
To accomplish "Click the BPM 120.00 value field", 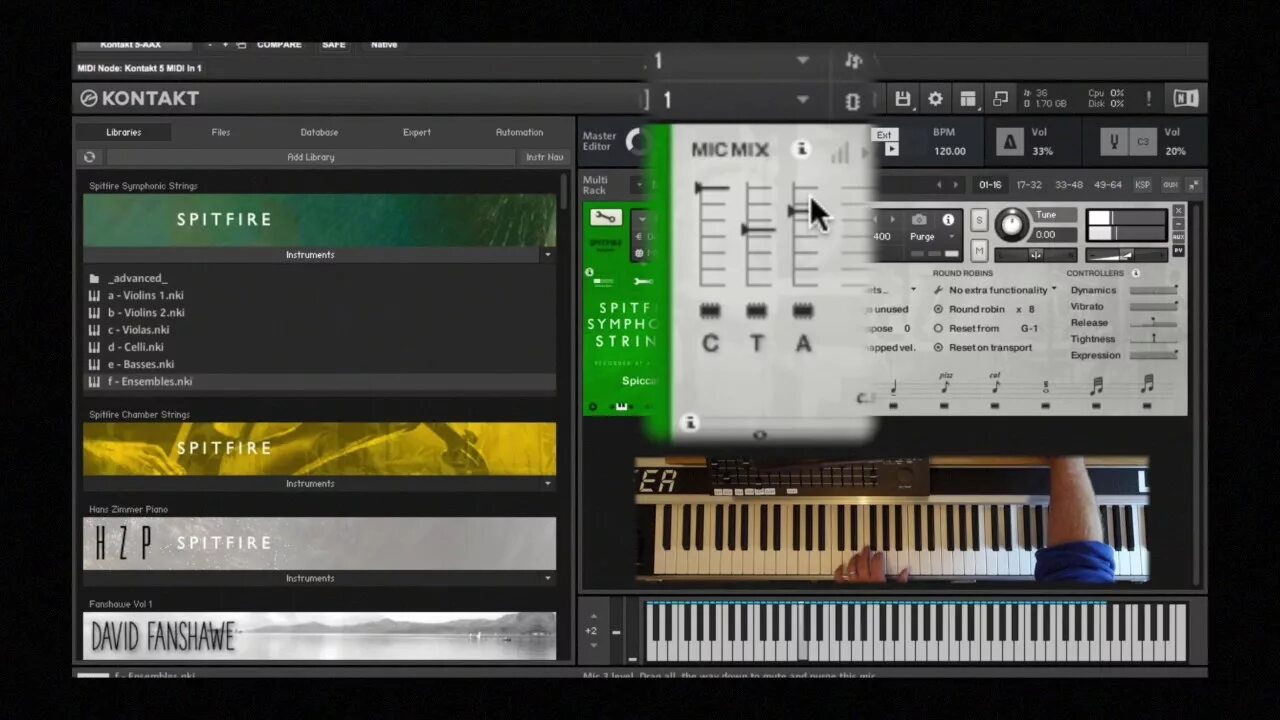I will pyautogui.click(x=949, y=151).
